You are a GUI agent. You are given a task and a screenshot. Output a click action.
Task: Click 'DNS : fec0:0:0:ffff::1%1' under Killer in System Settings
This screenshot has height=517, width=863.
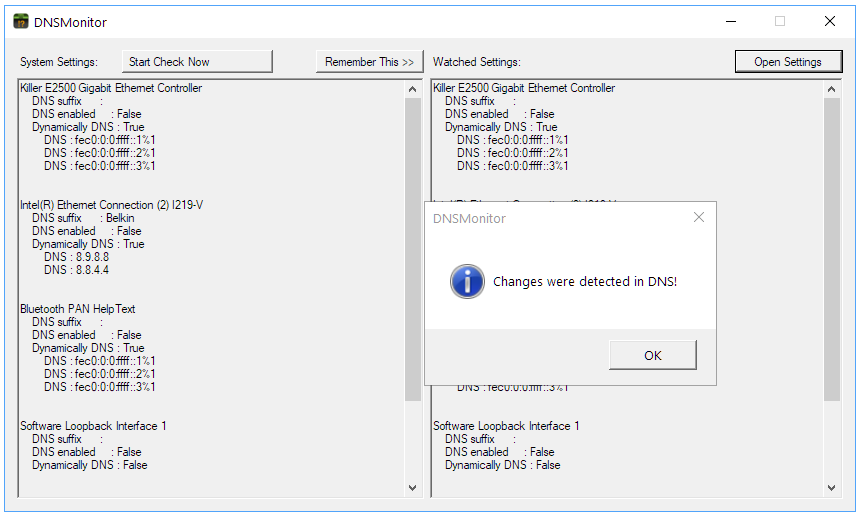click(x=100, y=140)
